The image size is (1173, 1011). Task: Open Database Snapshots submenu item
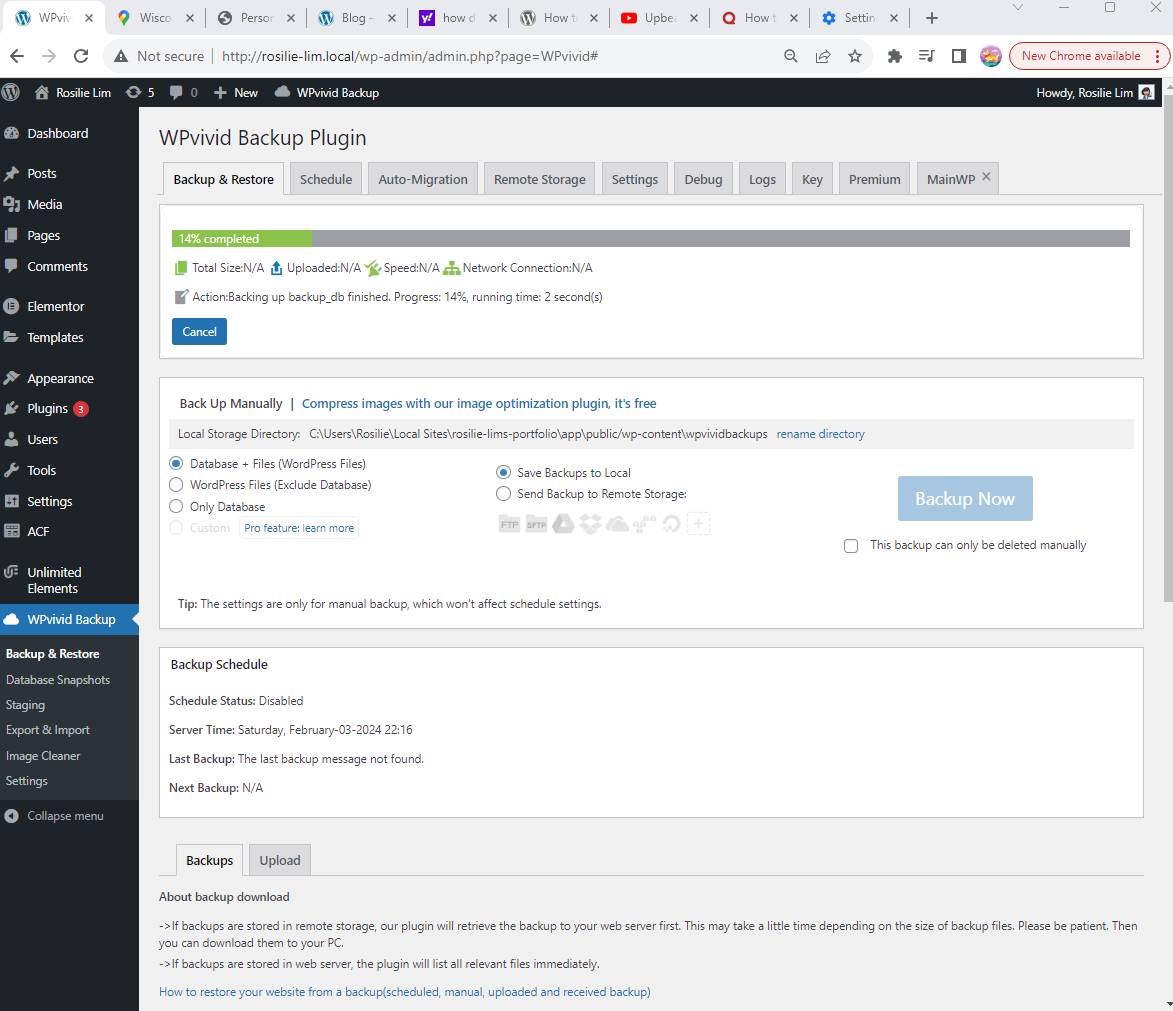pos(58,679)
